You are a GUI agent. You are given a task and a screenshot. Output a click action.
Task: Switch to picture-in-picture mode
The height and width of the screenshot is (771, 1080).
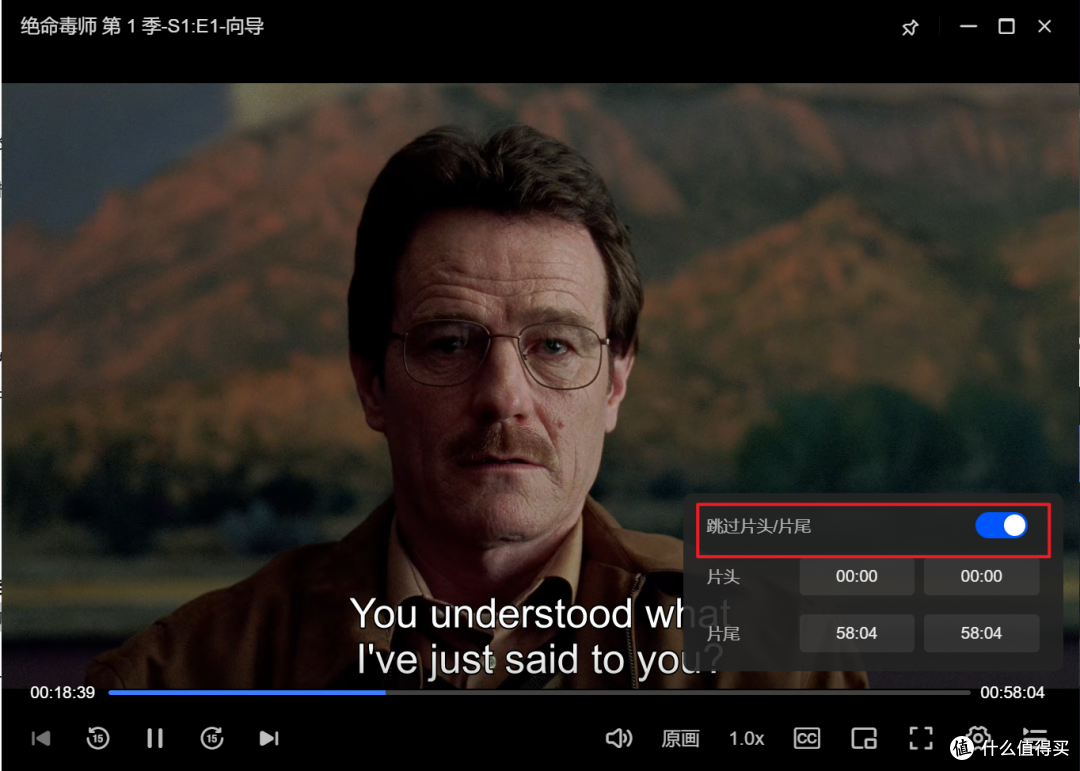(x=864, y=739)
